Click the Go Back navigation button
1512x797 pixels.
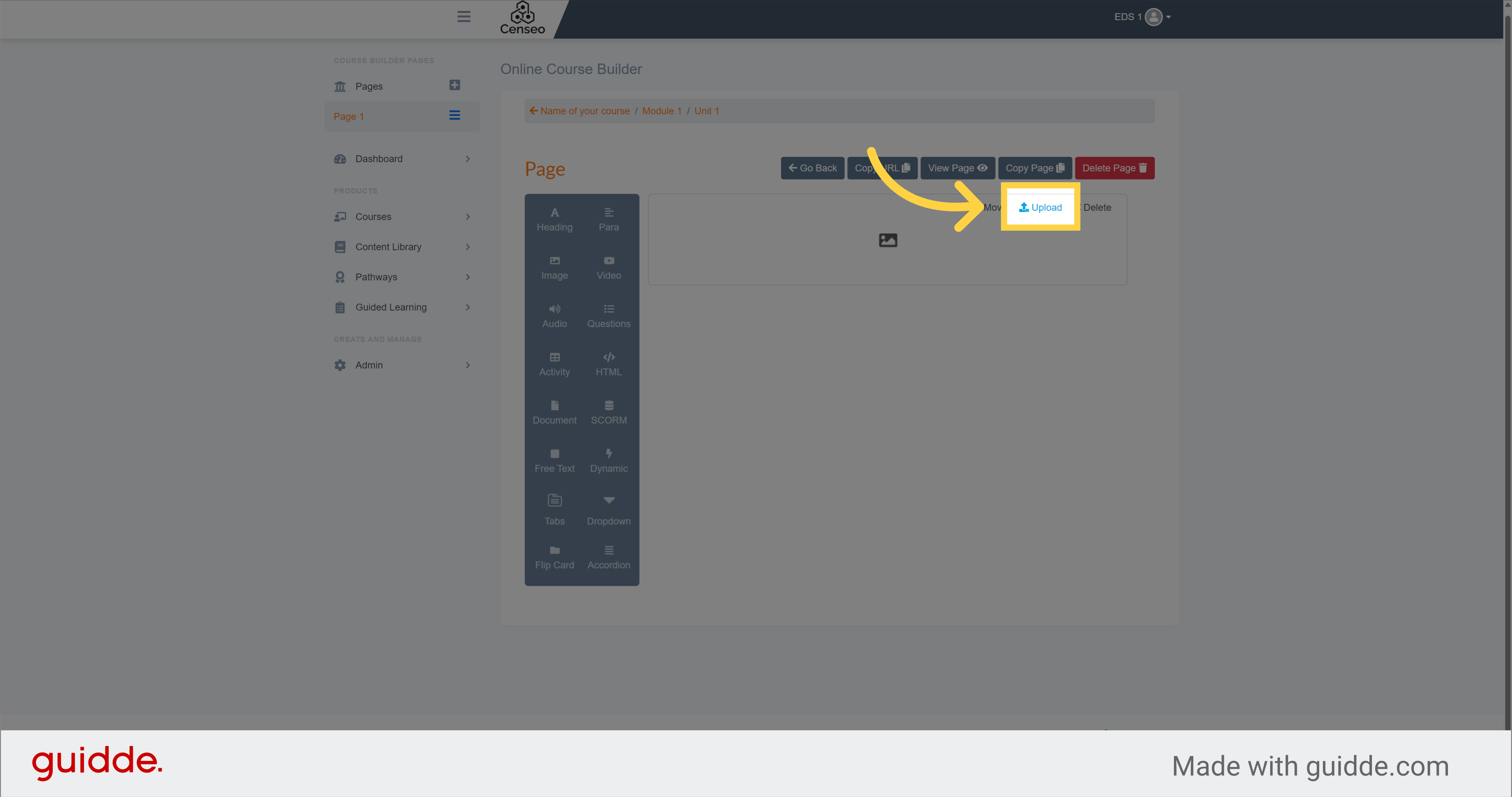(x=812, y=167)
